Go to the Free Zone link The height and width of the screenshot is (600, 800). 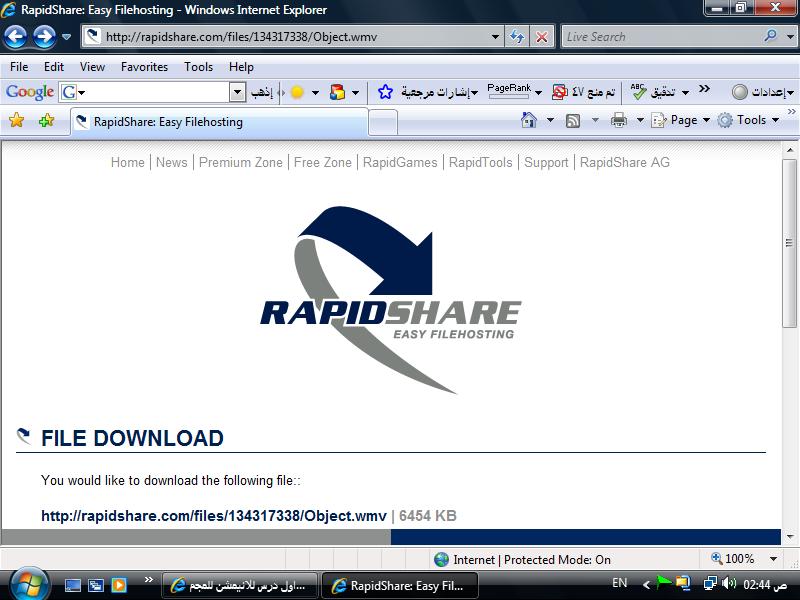322,162
